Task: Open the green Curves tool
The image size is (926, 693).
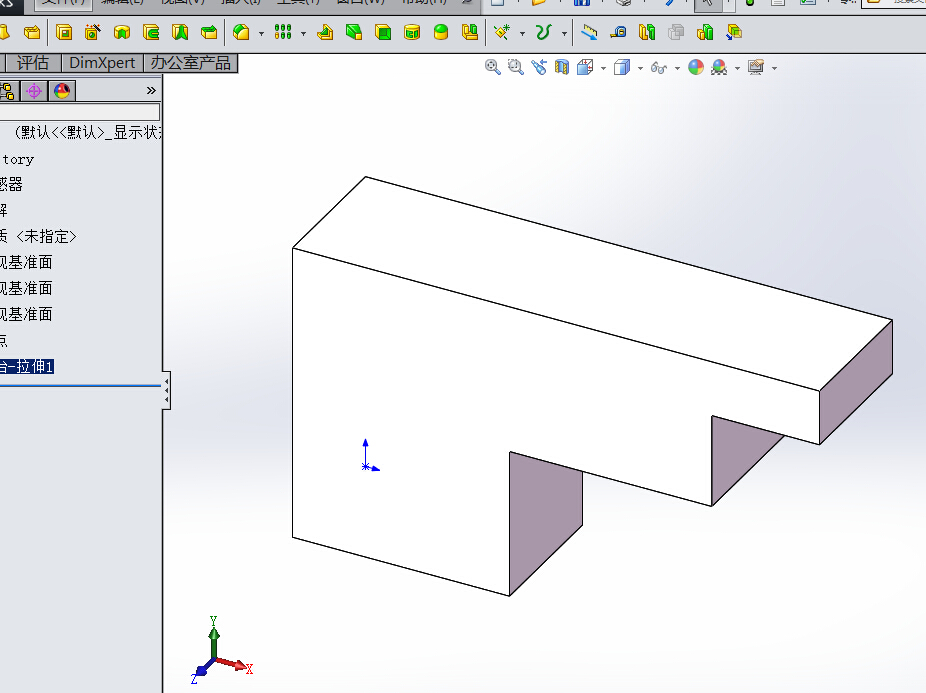Action: 543,32
